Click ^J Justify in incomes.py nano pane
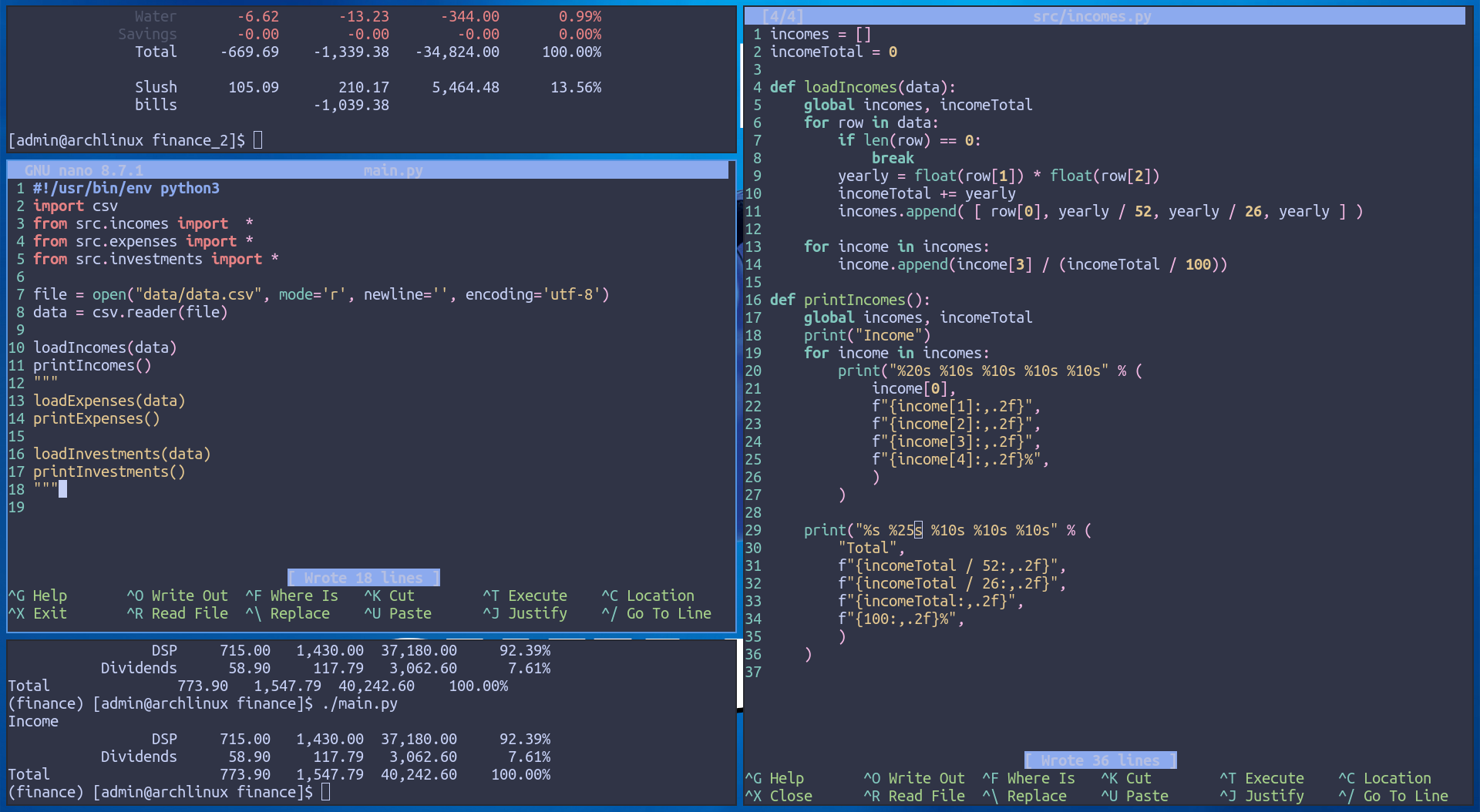Screen dimensions: 1480x812 [1262, 796]
